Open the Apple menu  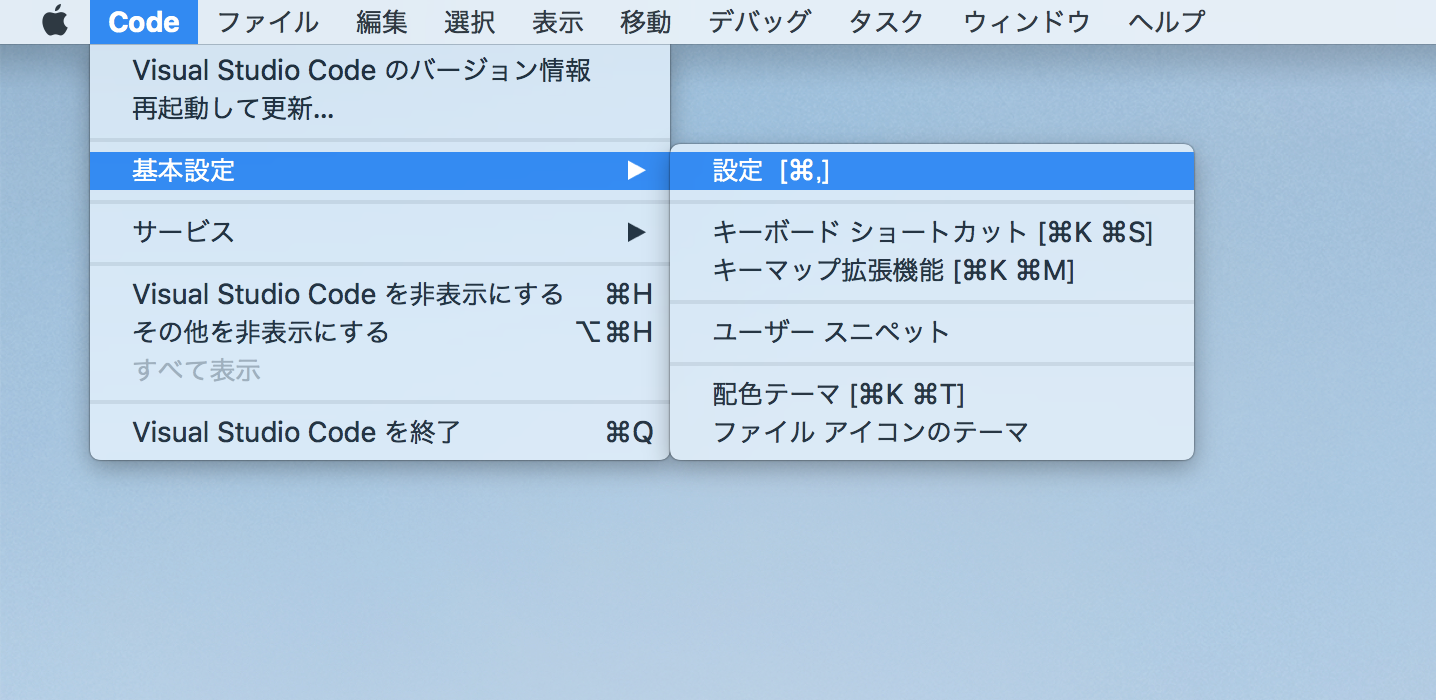(55, 21)
